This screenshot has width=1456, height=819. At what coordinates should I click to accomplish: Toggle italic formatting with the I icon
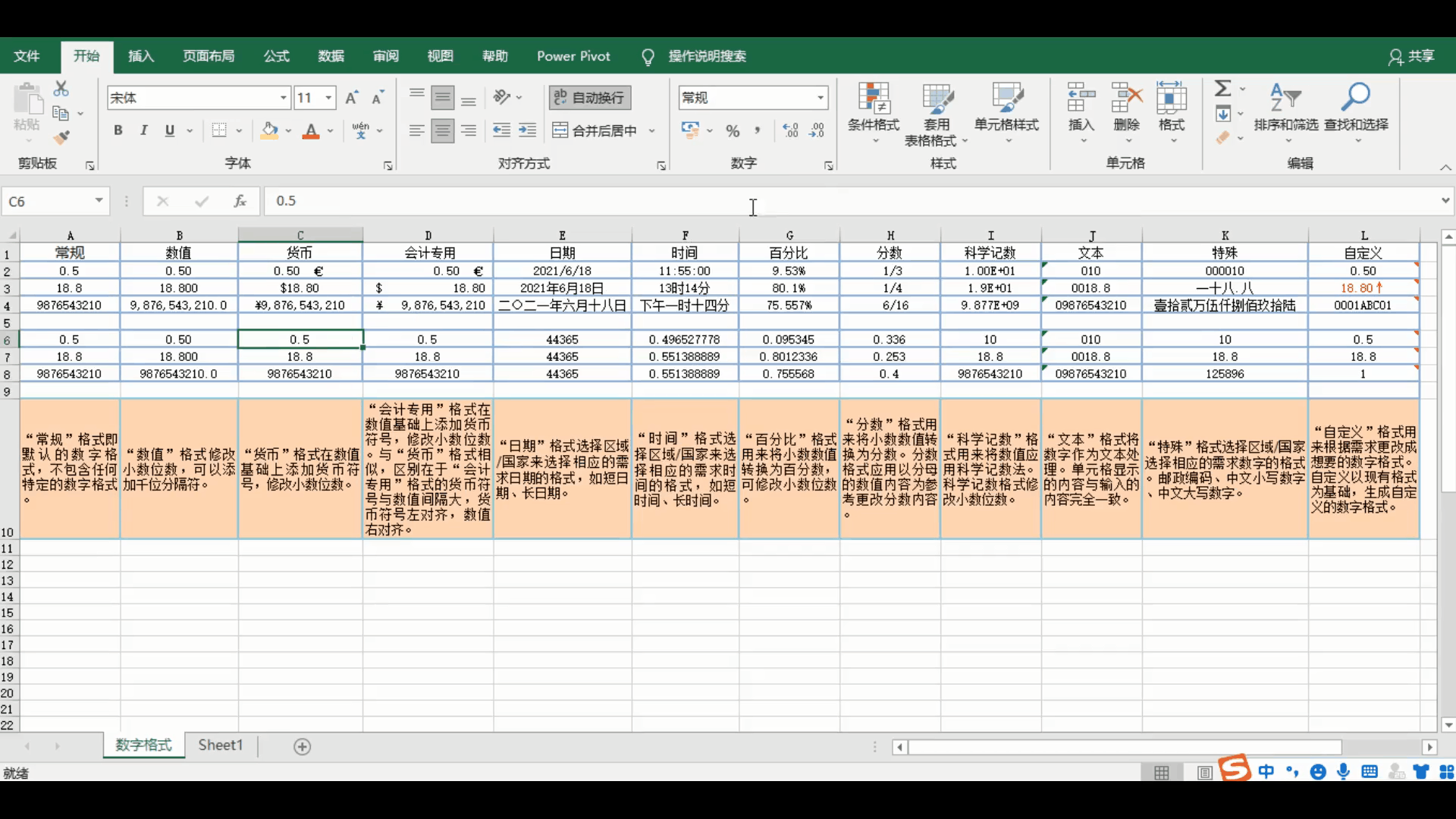click(143, 130)
